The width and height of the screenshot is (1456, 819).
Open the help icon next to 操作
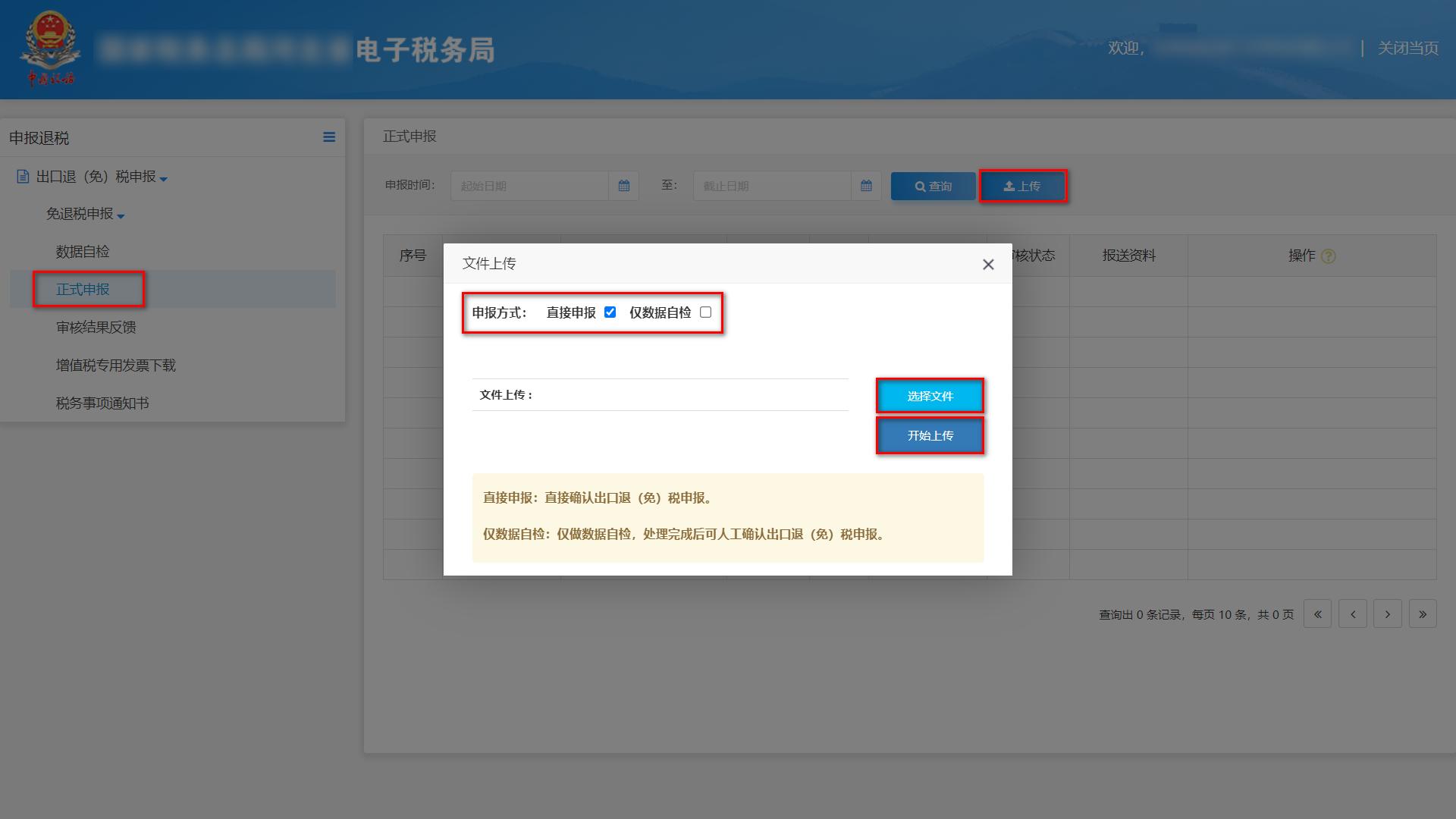1327,256
